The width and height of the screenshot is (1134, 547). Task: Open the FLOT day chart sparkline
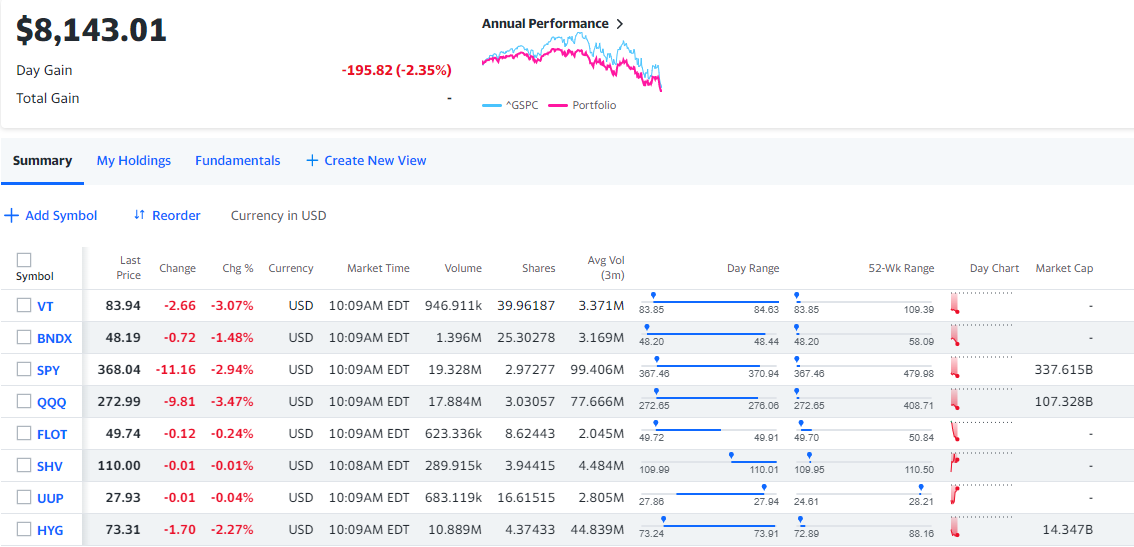(981, 431)
